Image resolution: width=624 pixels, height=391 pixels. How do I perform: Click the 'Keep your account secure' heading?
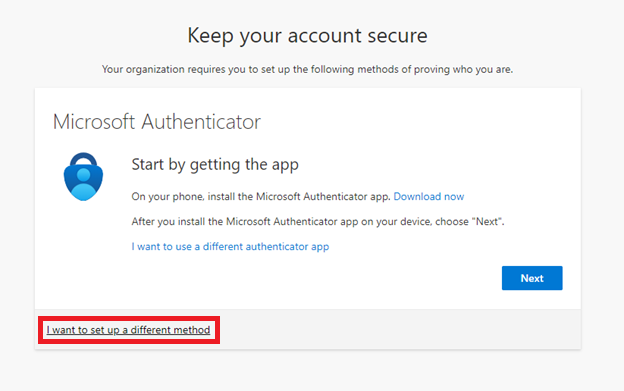[x=307, y=36]
